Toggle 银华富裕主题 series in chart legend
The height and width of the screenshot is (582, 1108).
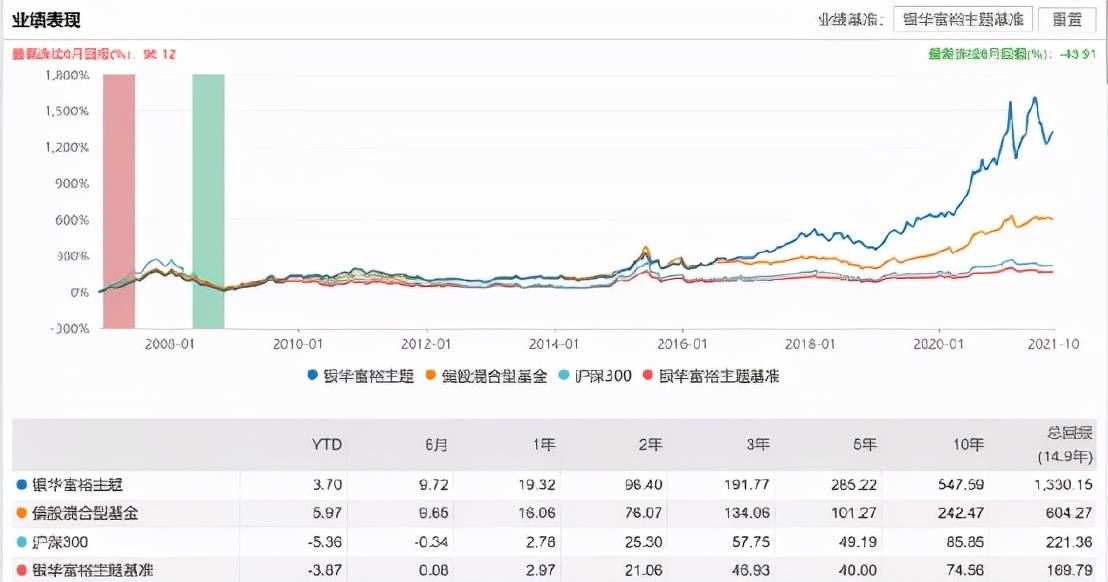(360, 376)
